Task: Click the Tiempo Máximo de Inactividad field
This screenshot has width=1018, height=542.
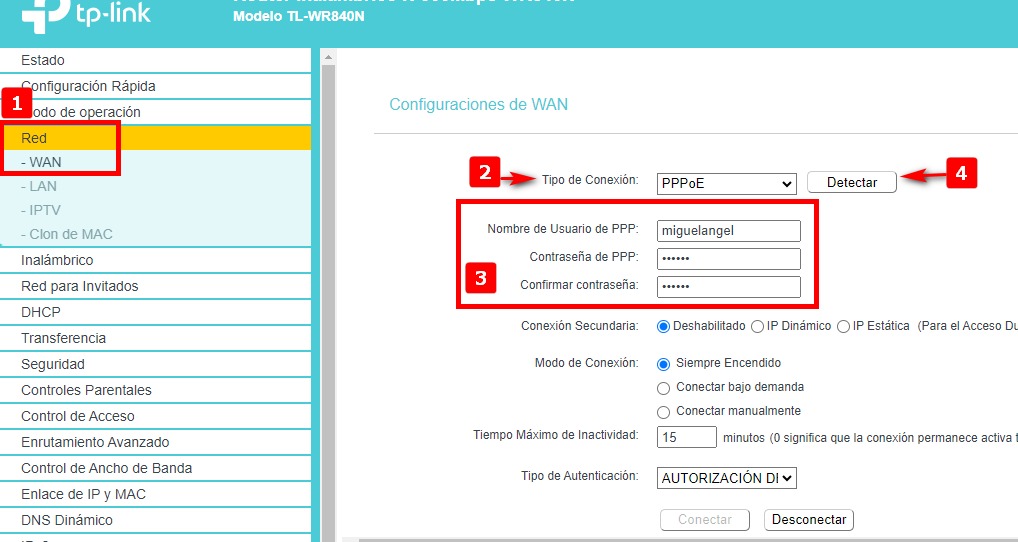Action: pos(687,437)
